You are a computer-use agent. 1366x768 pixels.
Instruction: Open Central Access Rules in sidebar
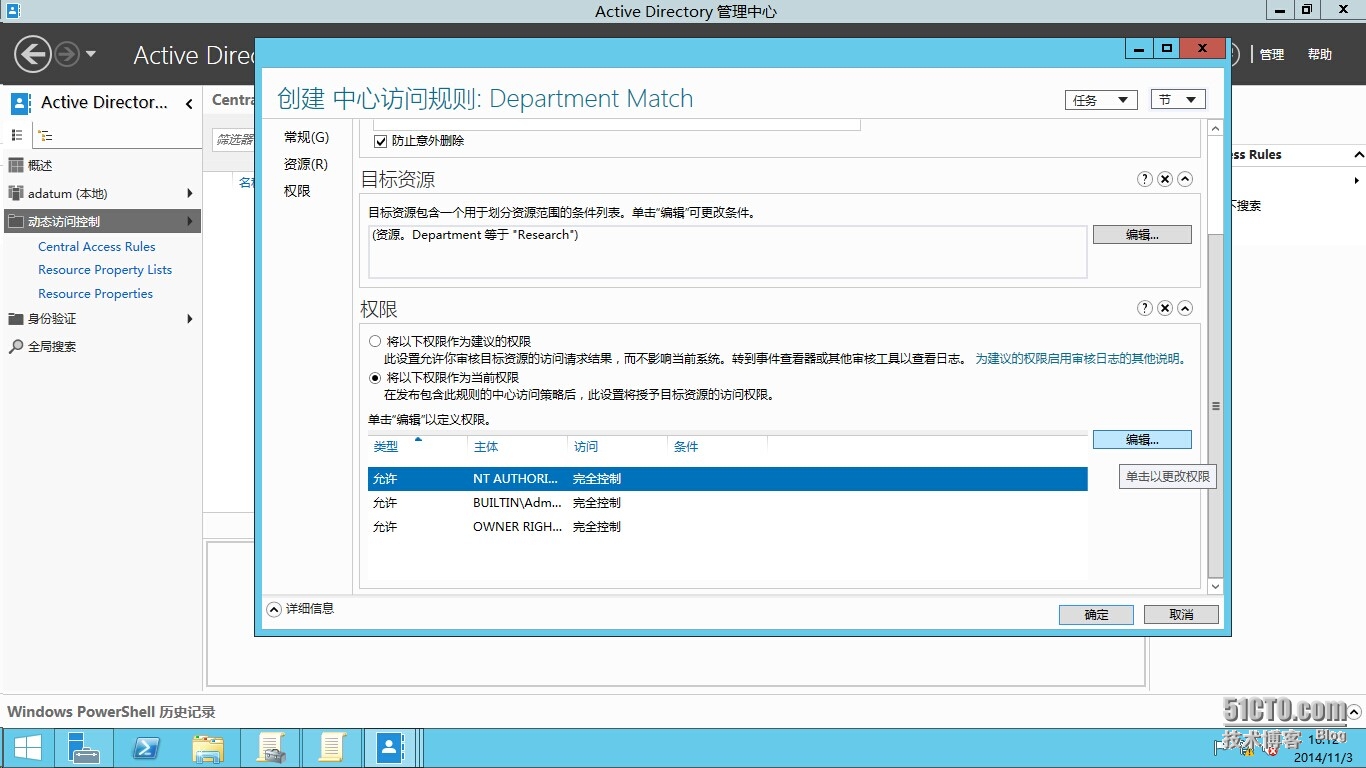pyautogui.click(x=97, y=246)
